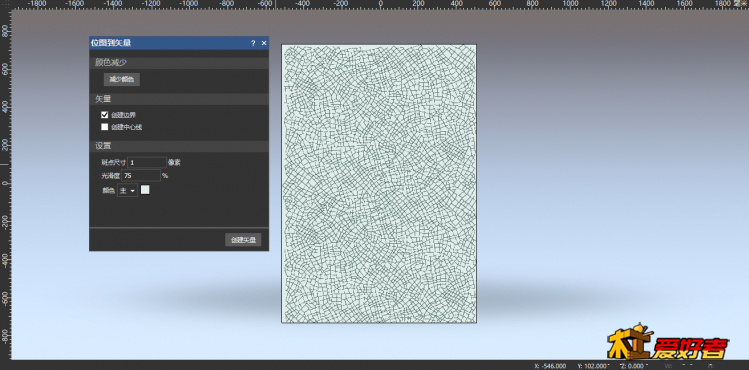The image size is (749, 370).
Task: Click the cracked-pattern bitmap on the canvas
Action: point(379,184)
